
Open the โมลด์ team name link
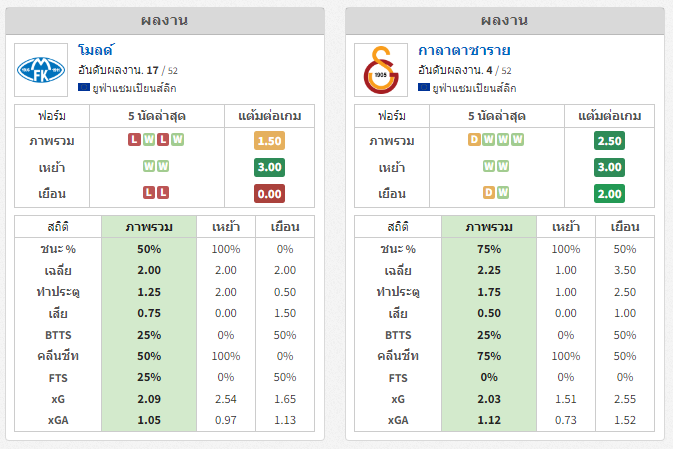(x=95, y=50)
